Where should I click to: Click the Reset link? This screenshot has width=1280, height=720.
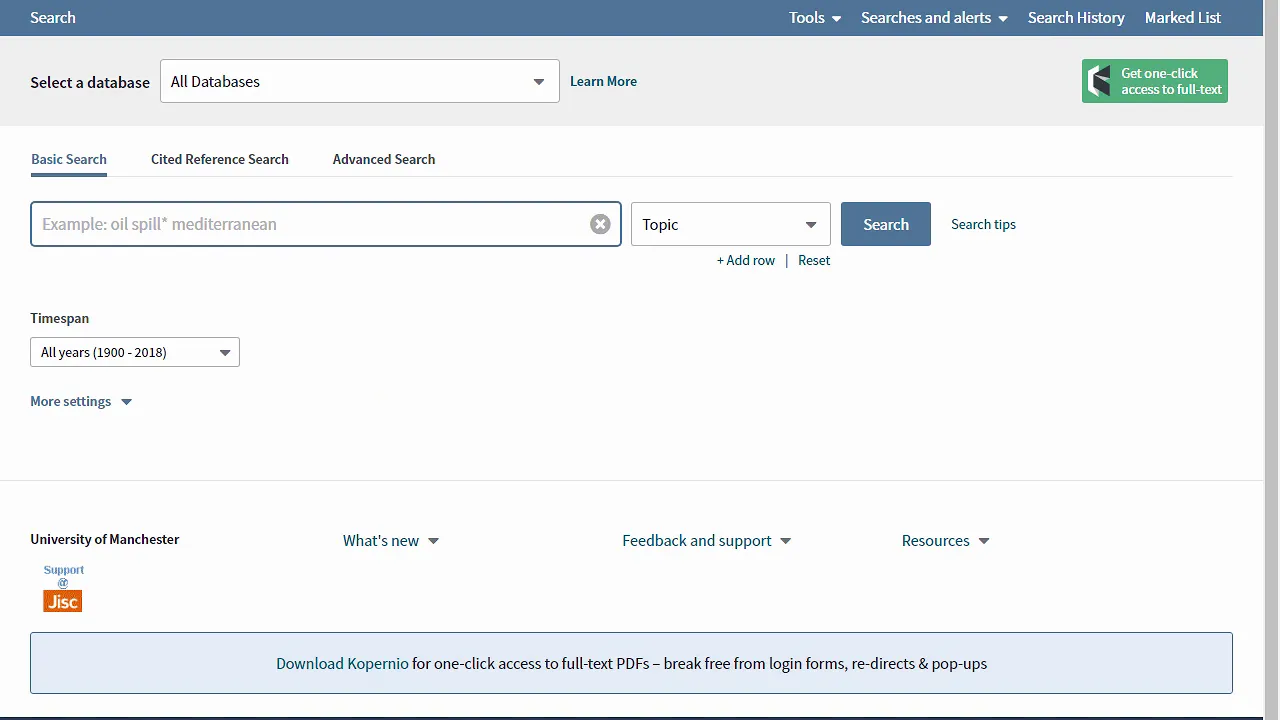[814, 260]
